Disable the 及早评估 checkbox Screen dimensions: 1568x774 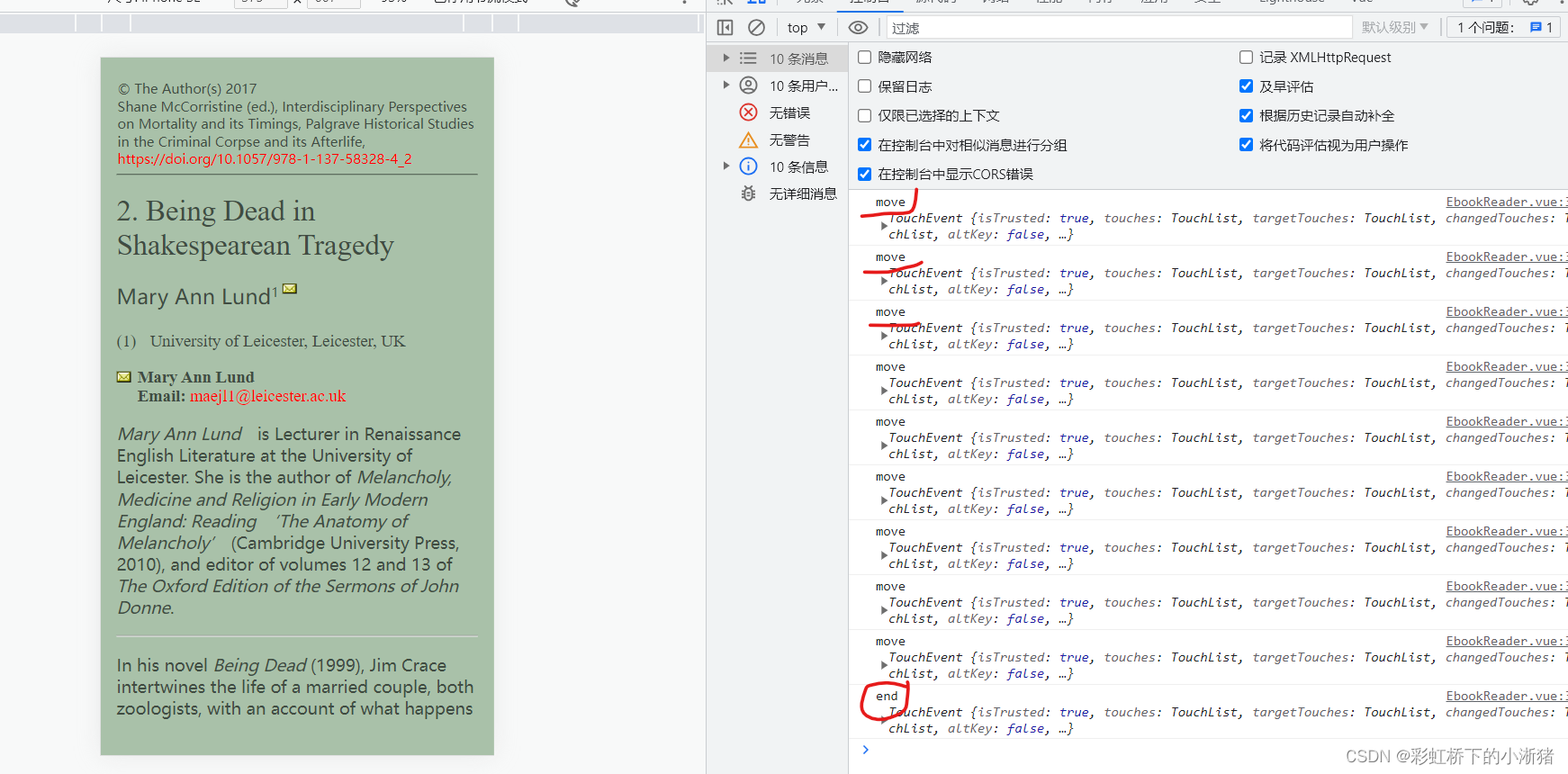coord(1246,86)
